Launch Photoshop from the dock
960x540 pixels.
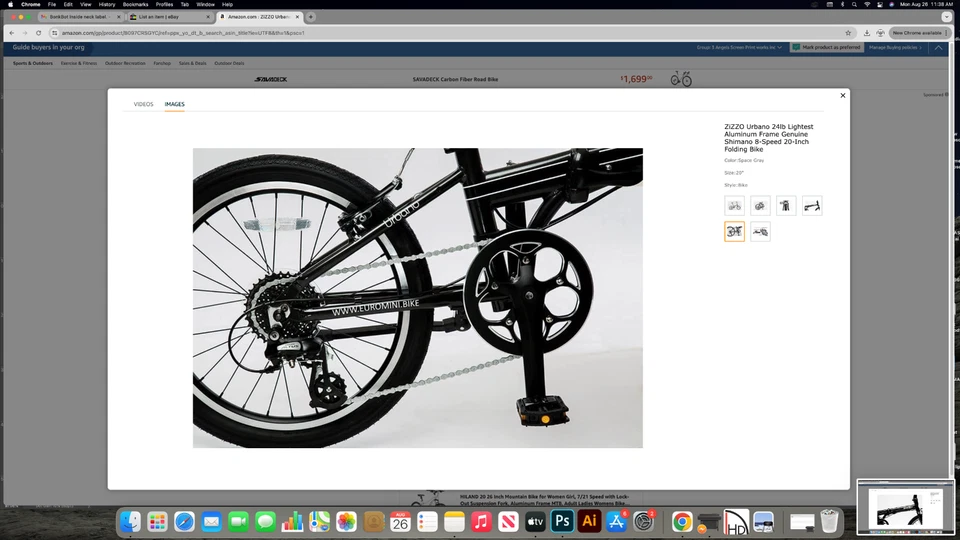(x=562, y=522)
